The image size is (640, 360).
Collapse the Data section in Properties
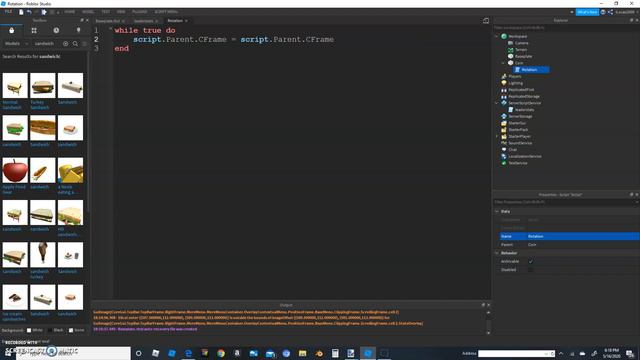(x=497, y=211)
